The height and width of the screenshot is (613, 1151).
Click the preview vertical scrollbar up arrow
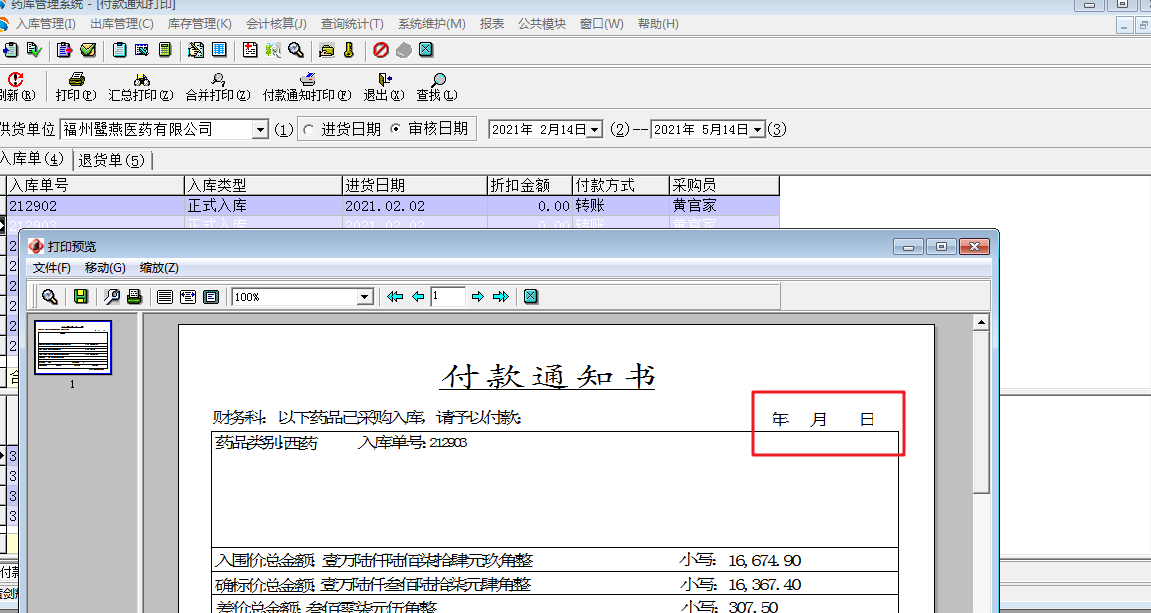tap(980, 322)
